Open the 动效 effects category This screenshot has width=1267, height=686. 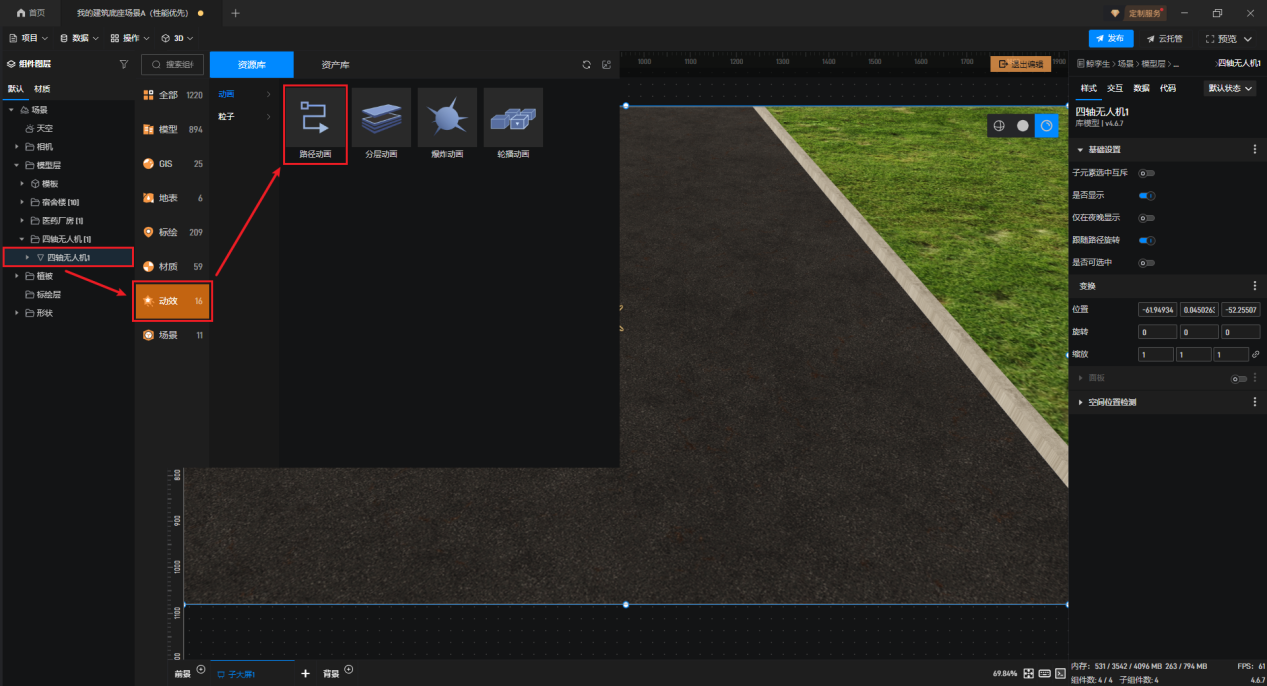tap(172, 300)
